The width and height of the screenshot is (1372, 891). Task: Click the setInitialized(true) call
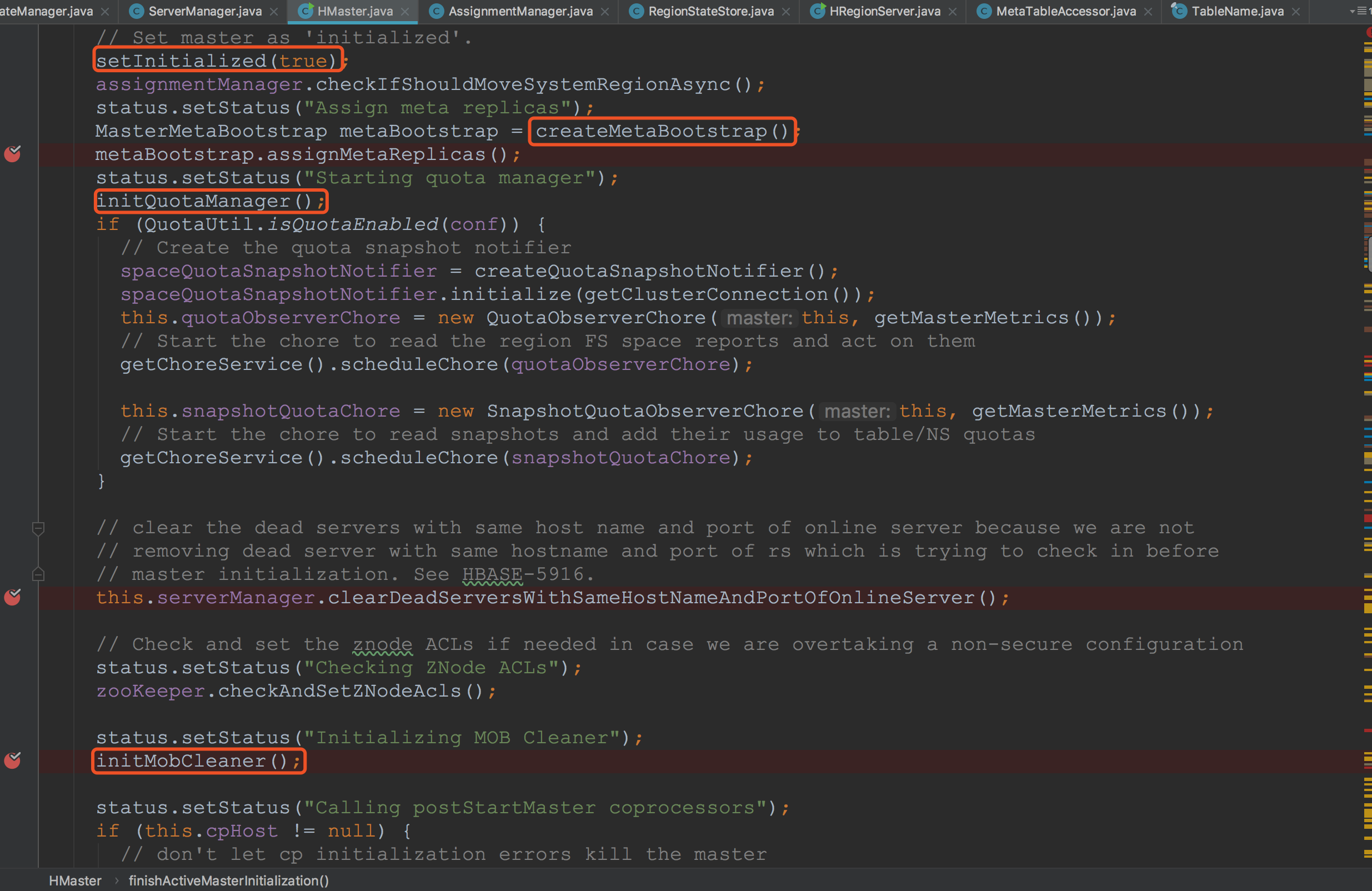coord(217,61)
